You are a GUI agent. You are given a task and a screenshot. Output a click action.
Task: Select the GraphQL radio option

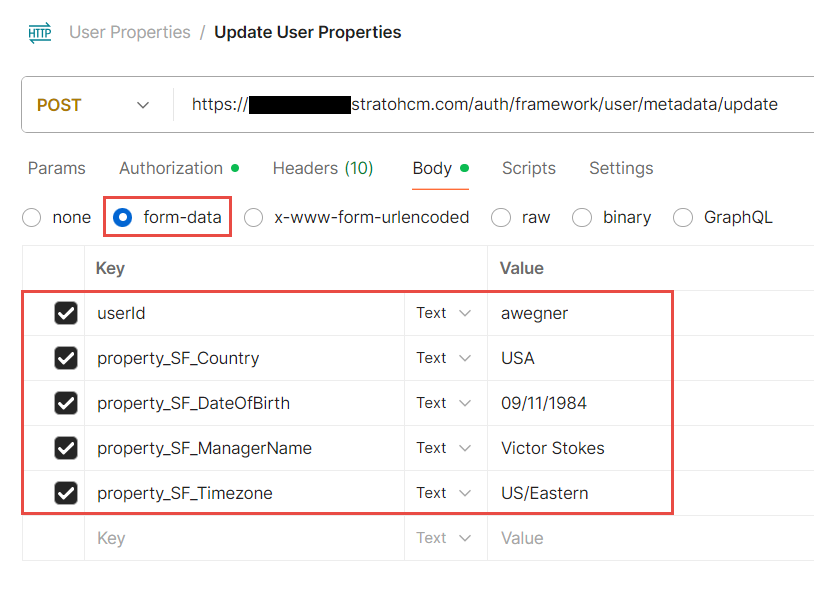click(x=683, y=217)
